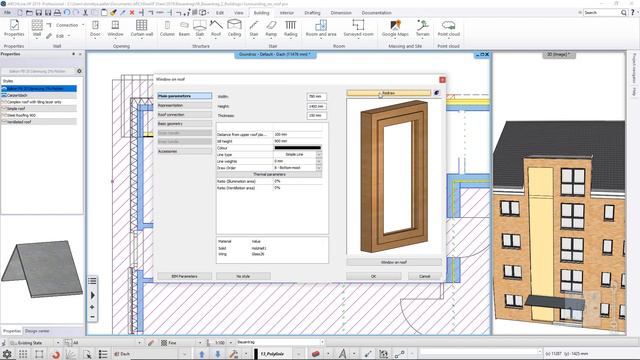The height and width of the screenshot is (360, 640).
Task: Open the Properties tool in the ribbon
Action: 14,29
